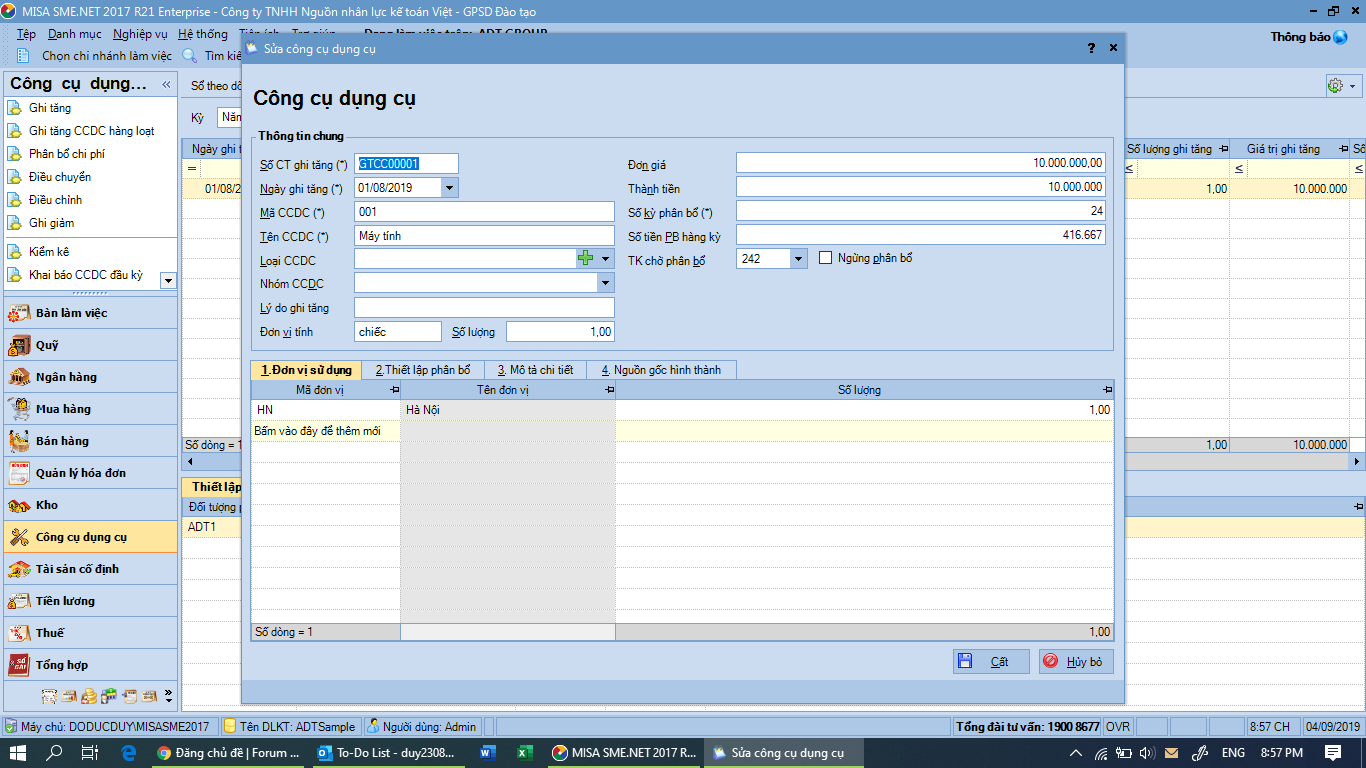Open the Ngân hàng module
Image resolution: width=1366 pixels, height=768 pixels.
tap(66, 377)
